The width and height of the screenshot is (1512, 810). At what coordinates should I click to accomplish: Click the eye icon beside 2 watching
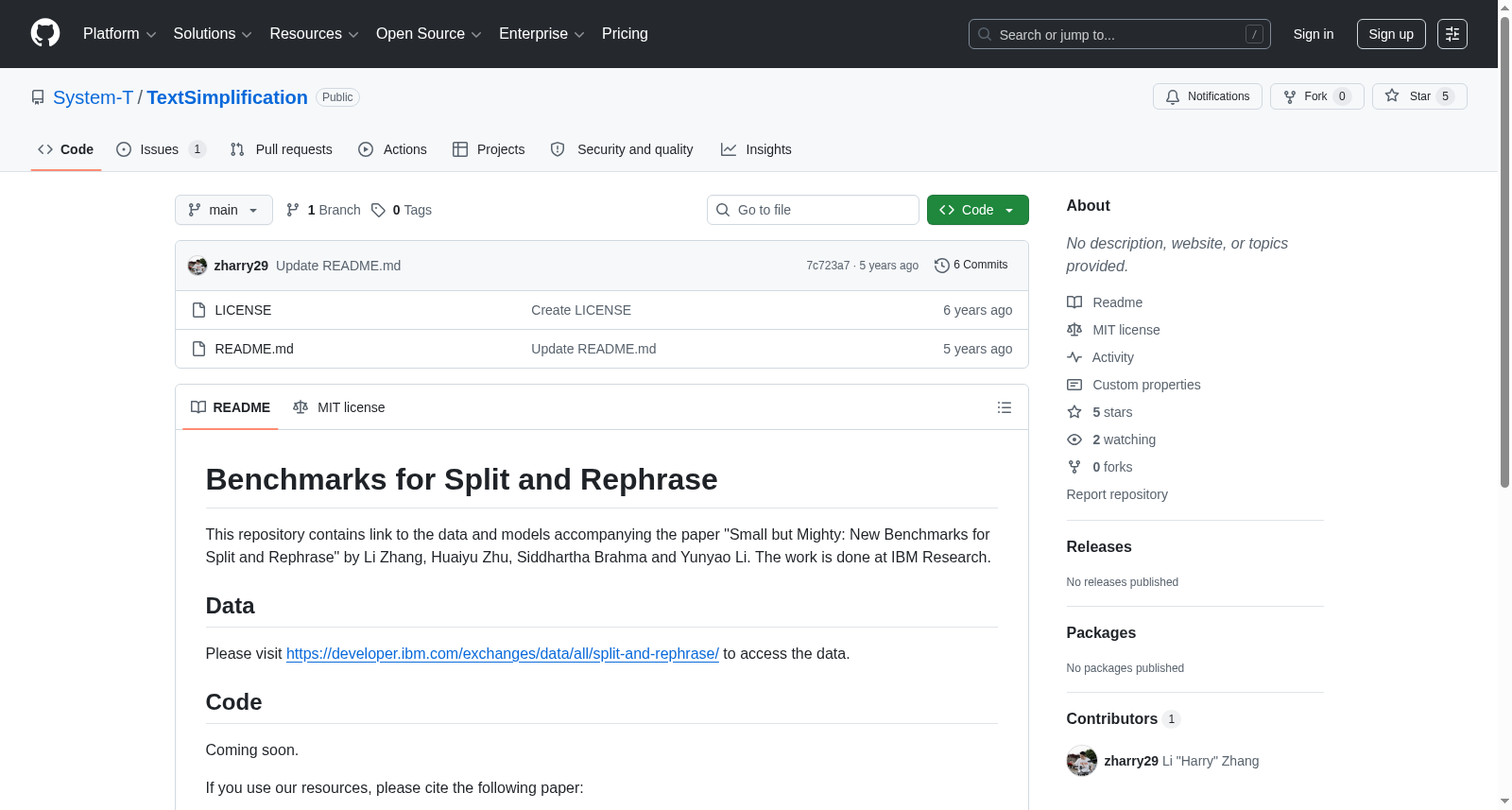pyautogui.click(x=1074, y=439)
